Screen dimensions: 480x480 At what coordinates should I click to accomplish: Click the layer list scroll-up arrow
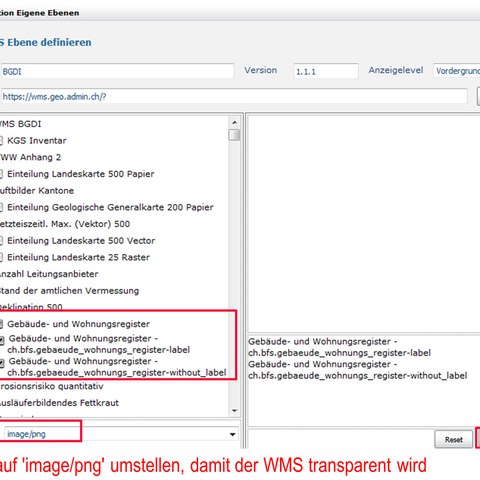tap(234, 123)
